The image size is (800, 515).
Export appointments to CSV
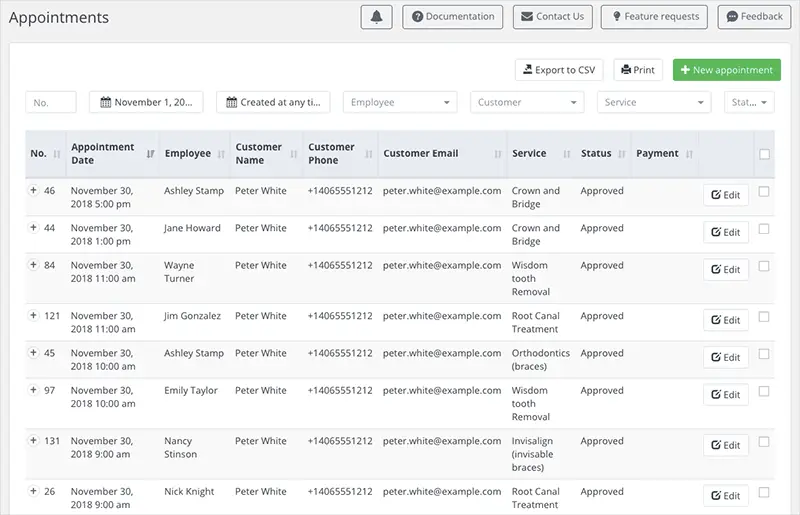coord(559,70)
